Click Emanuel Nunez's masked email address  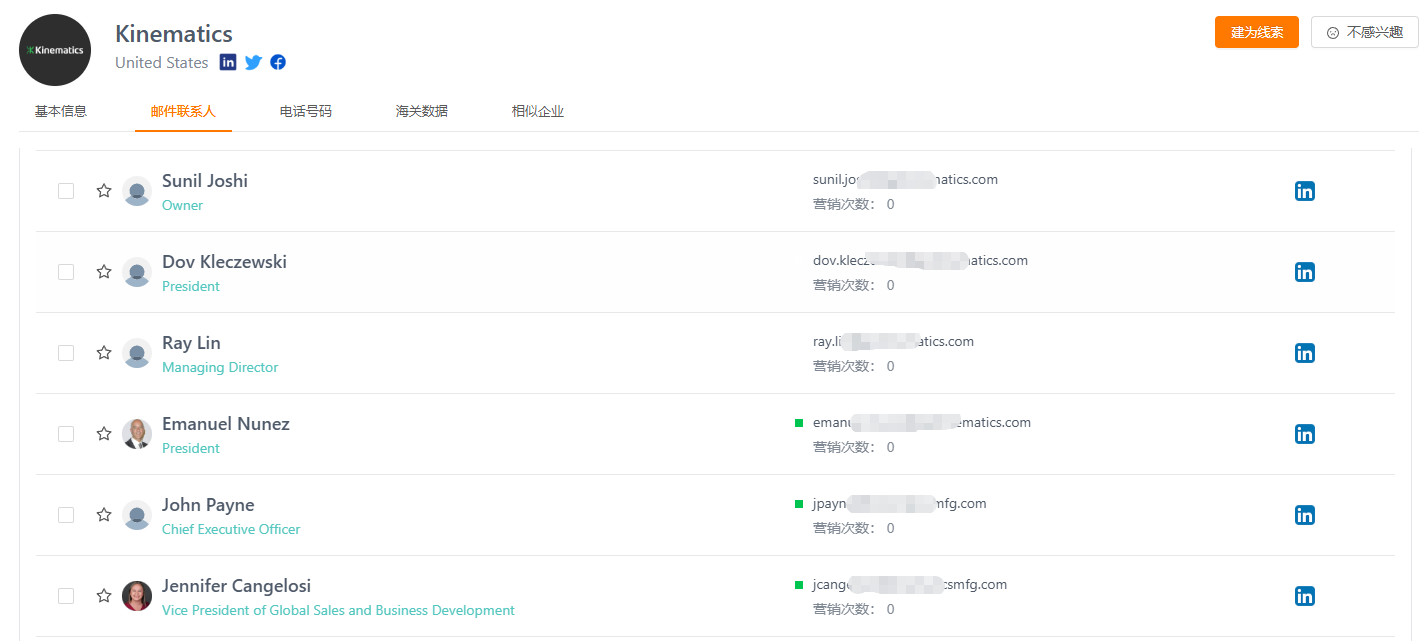(922, 423)
